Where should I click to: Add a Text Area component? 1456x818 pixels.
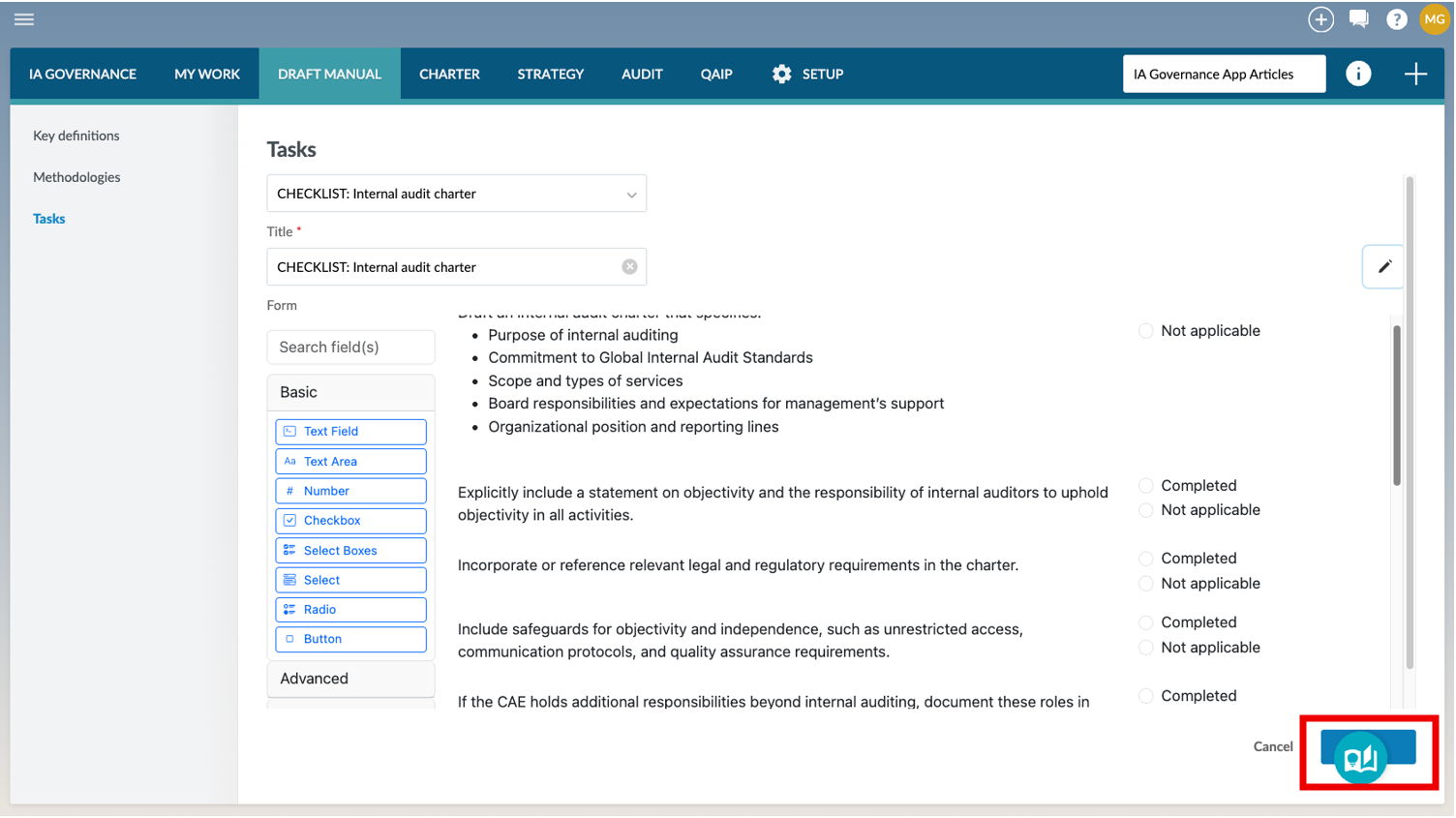(350, 461)
